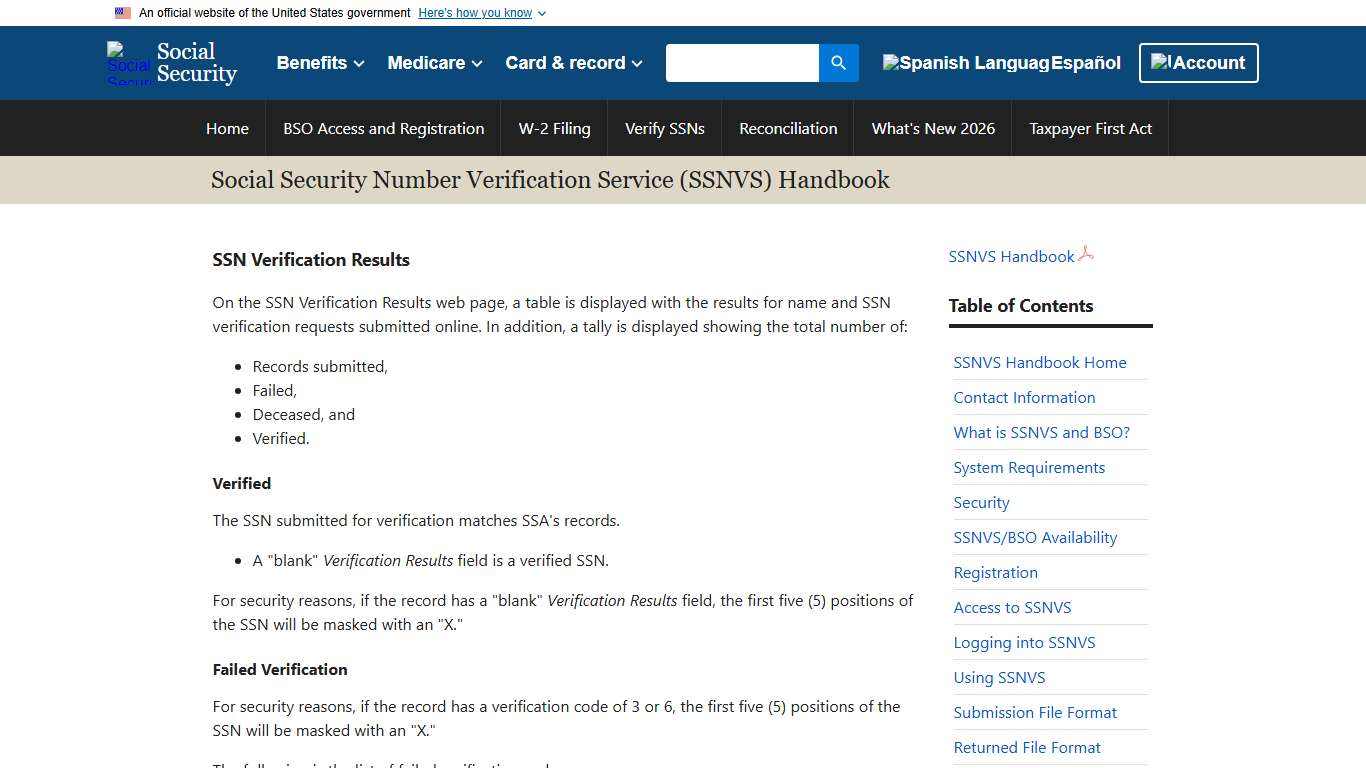Open the Reconciliation navigation item
This screenshot has height=768, width=1366.
point(788,128)
